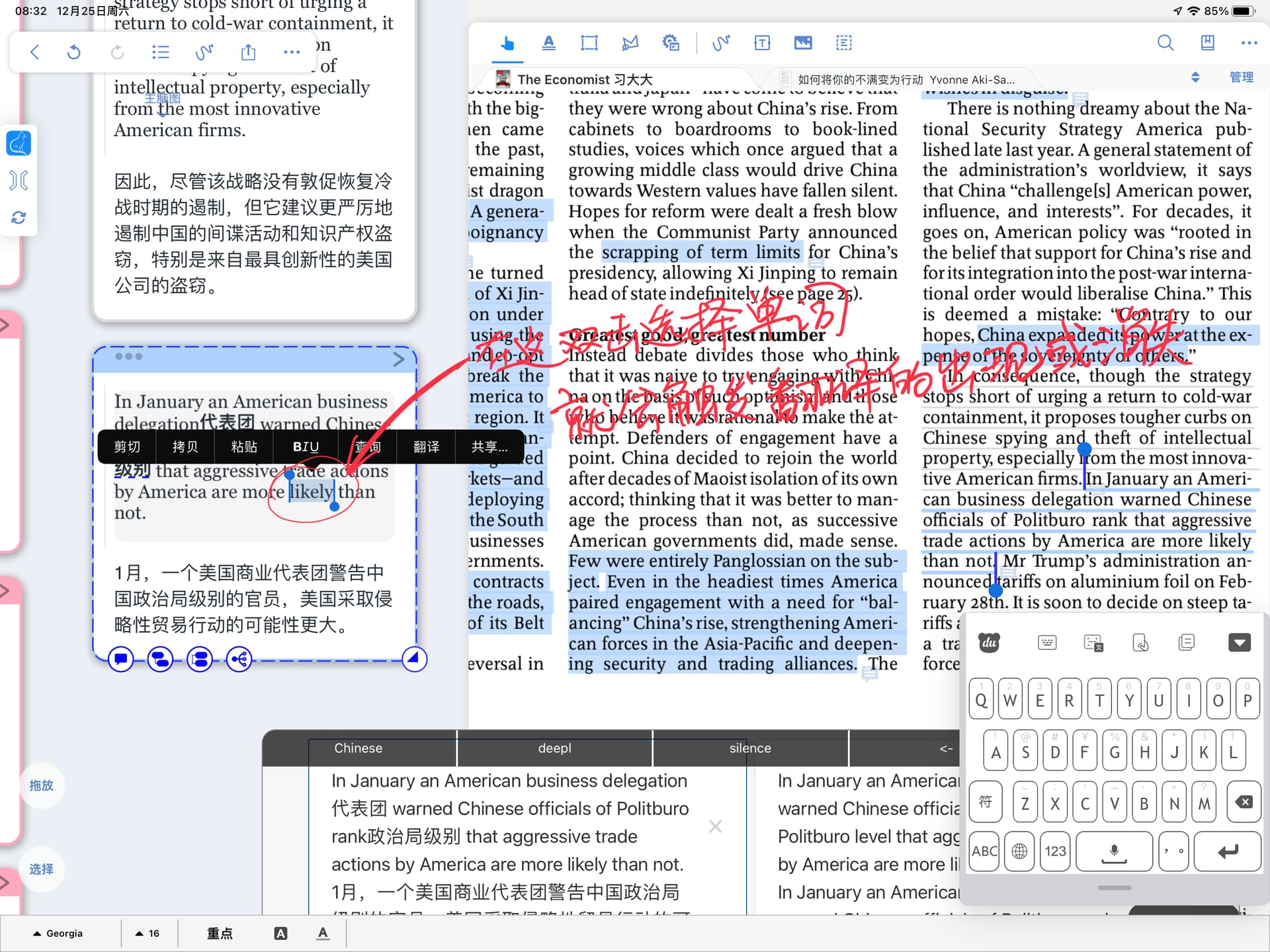Expand the card header chevron

coord(398,359)
